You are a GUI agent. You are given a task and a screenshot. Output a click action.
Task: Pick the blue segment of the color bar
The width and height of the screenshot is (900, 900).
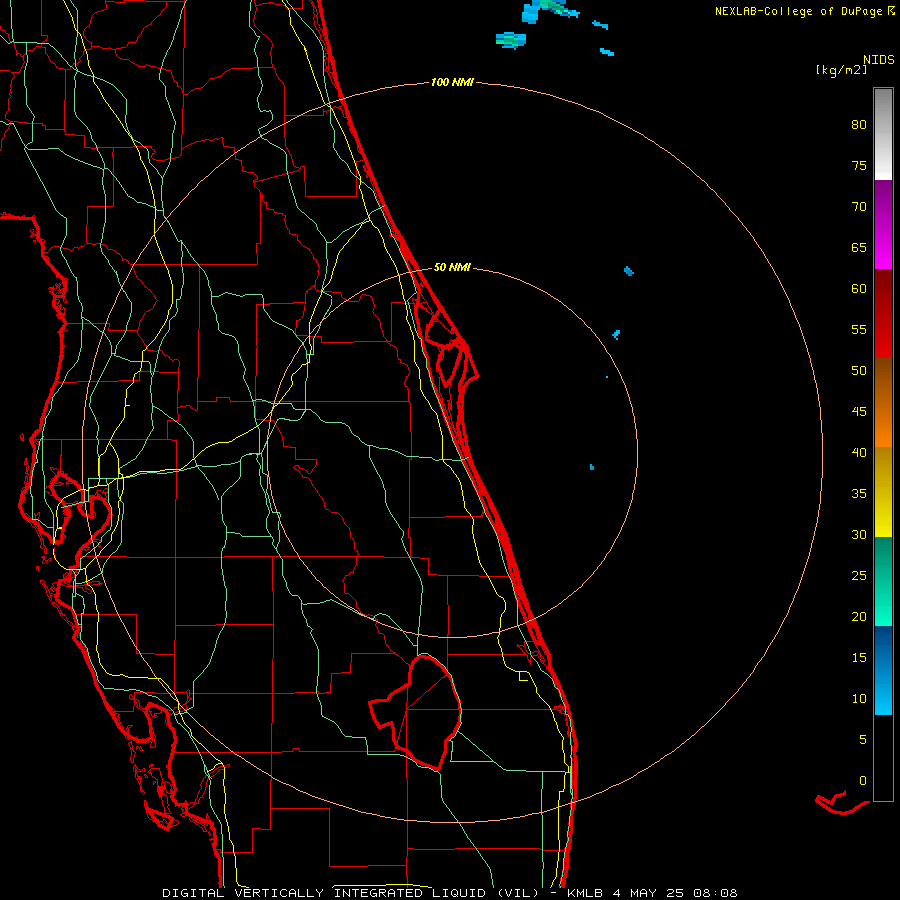(883, 670)
